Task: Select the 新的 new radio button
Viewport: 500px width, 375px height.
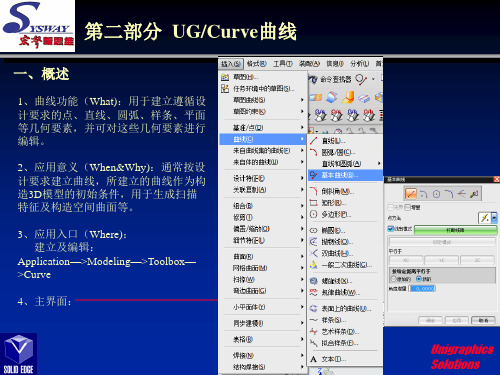Action: pos(419,279)
